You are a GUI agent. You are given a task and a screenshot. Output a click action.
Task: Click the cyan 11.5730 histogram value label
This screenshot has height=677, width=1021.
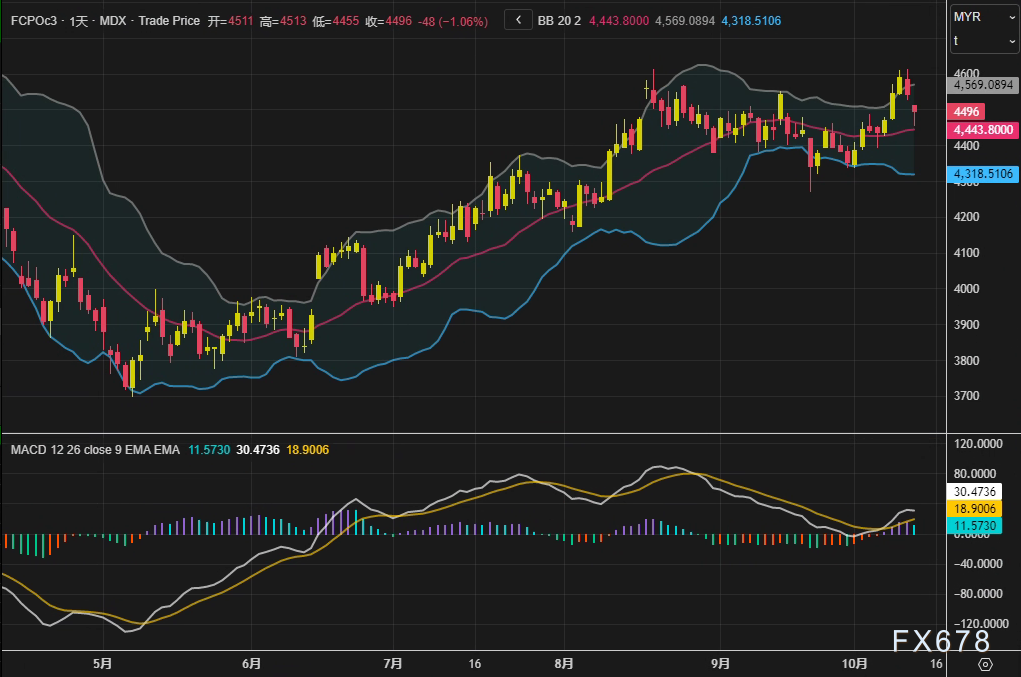(x=973, y=525)
